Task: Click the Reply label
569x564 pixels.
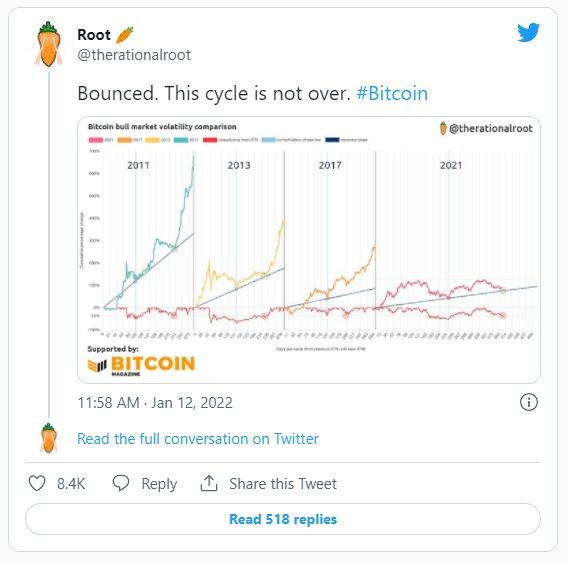Action: point(159,484)
